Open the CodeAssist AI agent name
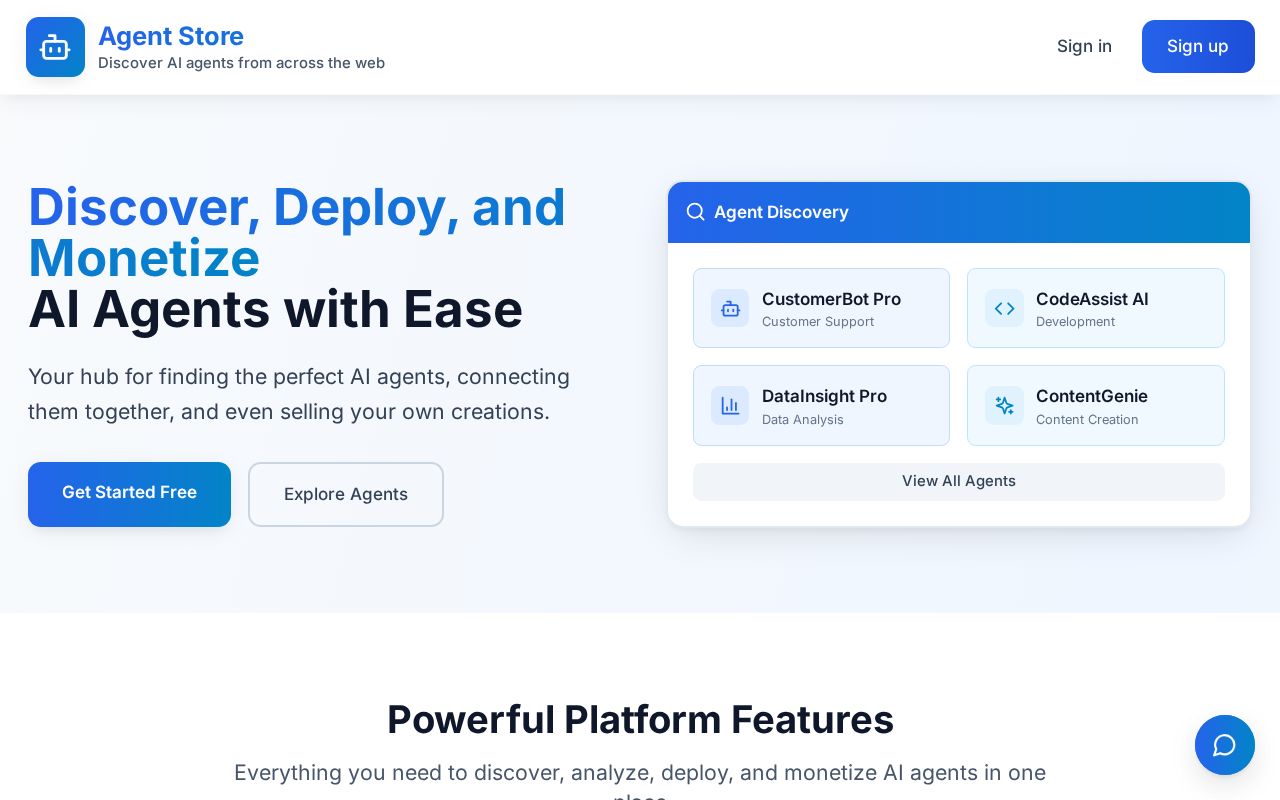Viewport: 1280px width, 800px height. [x=1092, y=299]
